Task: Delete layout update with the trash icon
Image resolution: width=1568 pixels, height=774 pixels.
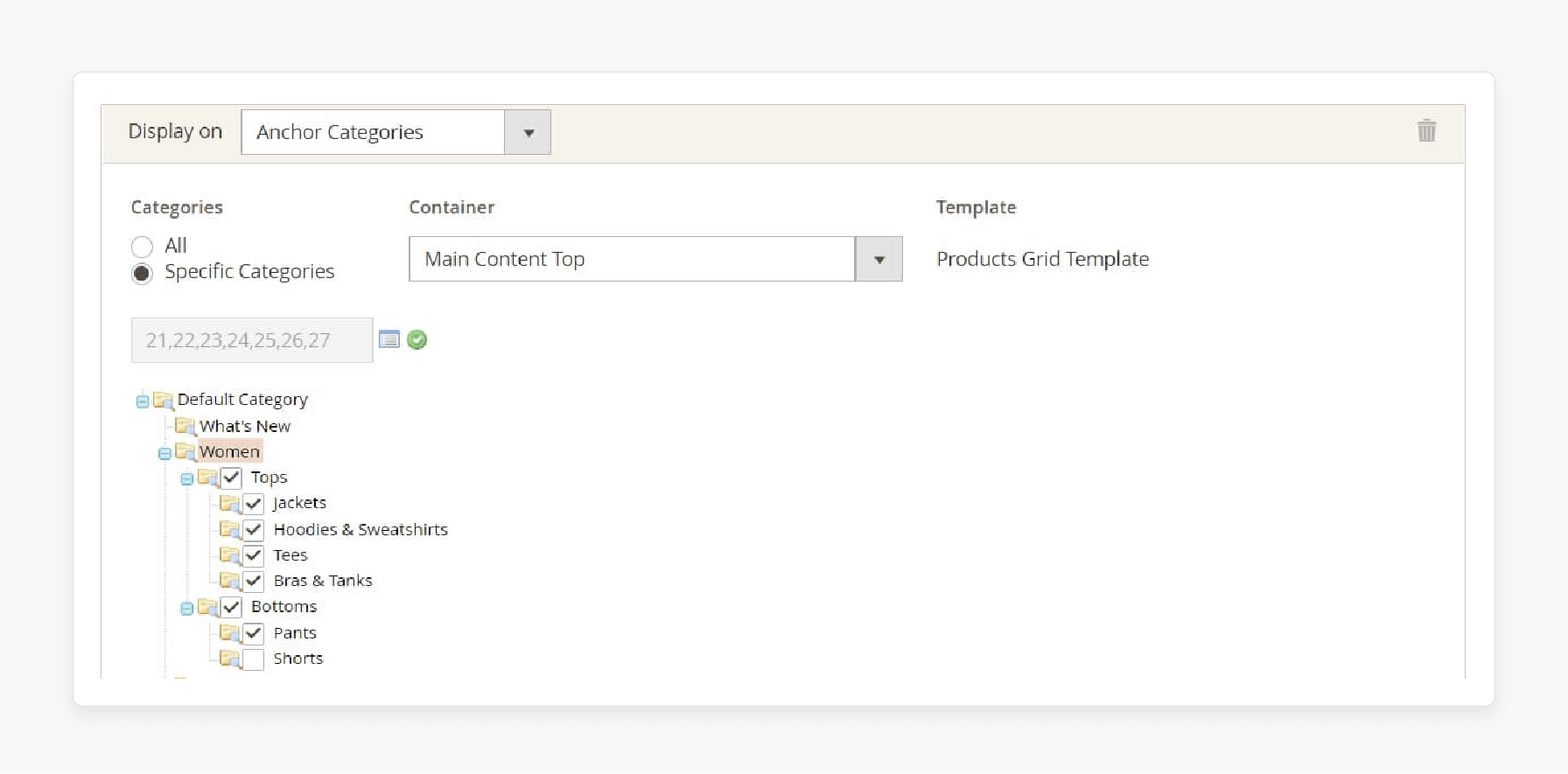Action: tap(1426, 130)
